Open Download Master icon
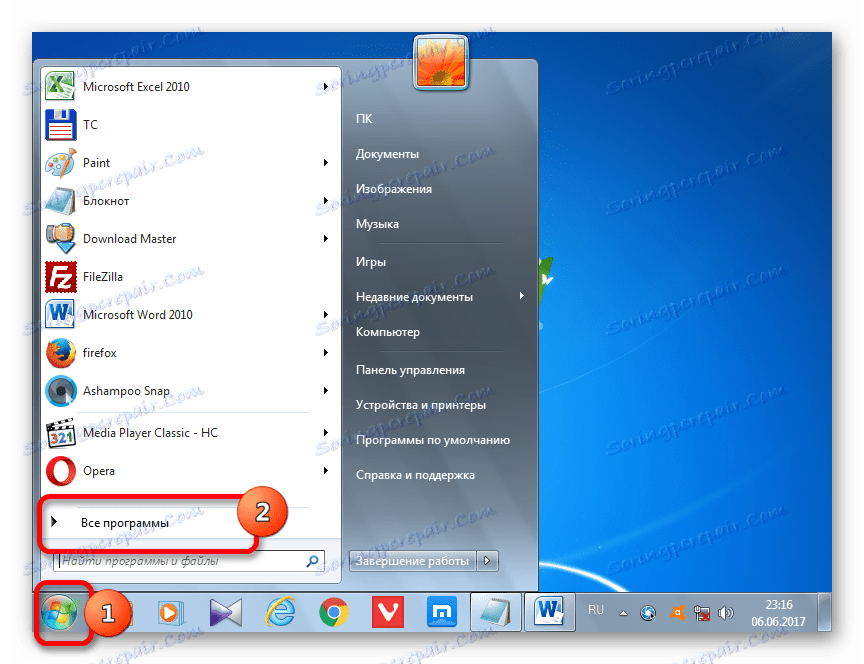 pos(61,239)
